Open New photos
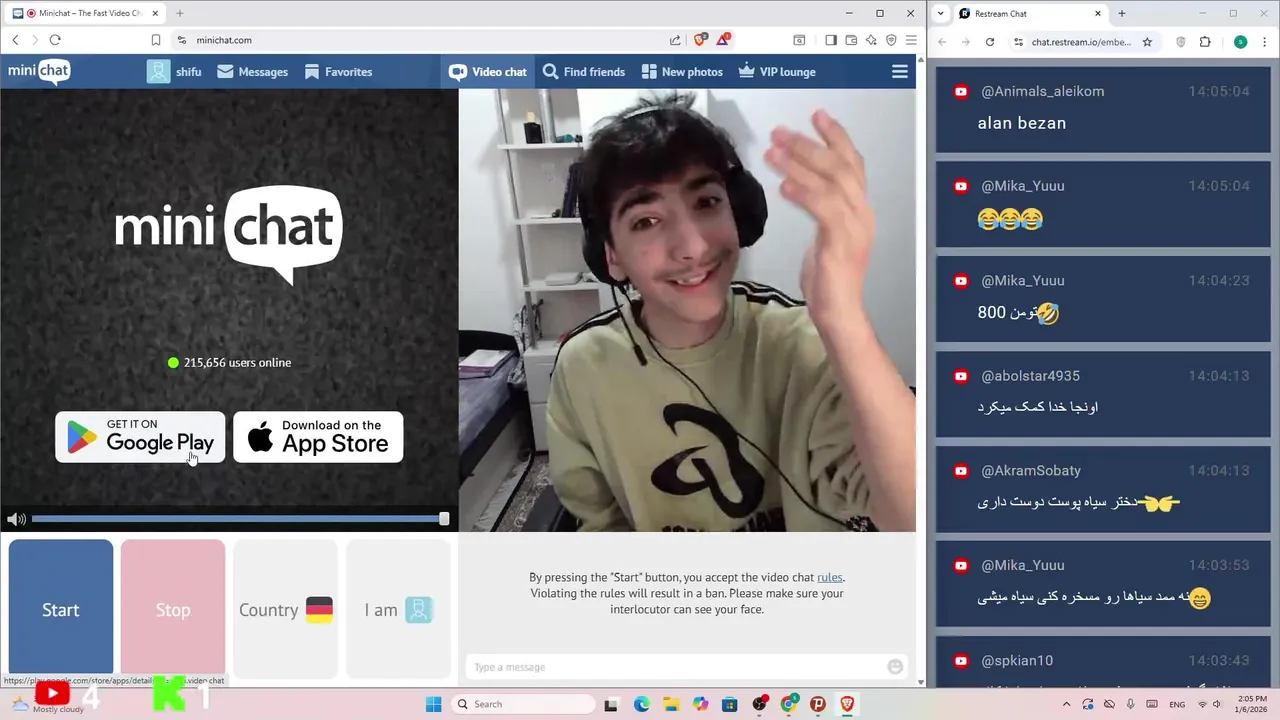Viewport: 1280px width, 720px height. (682, 72)
